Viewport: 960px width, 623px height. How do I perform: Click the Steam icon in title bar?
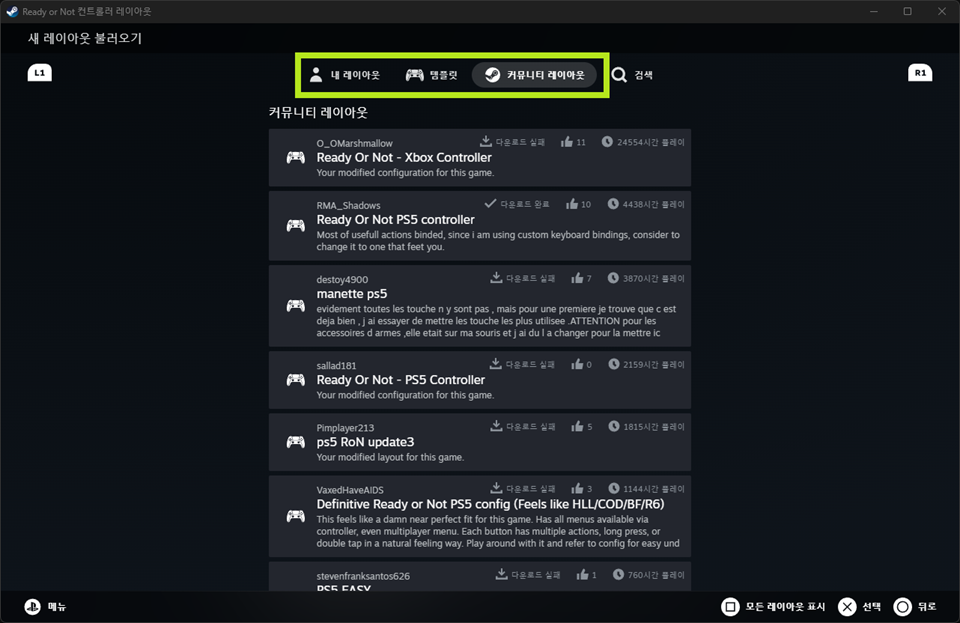click(x=12, y=12)
